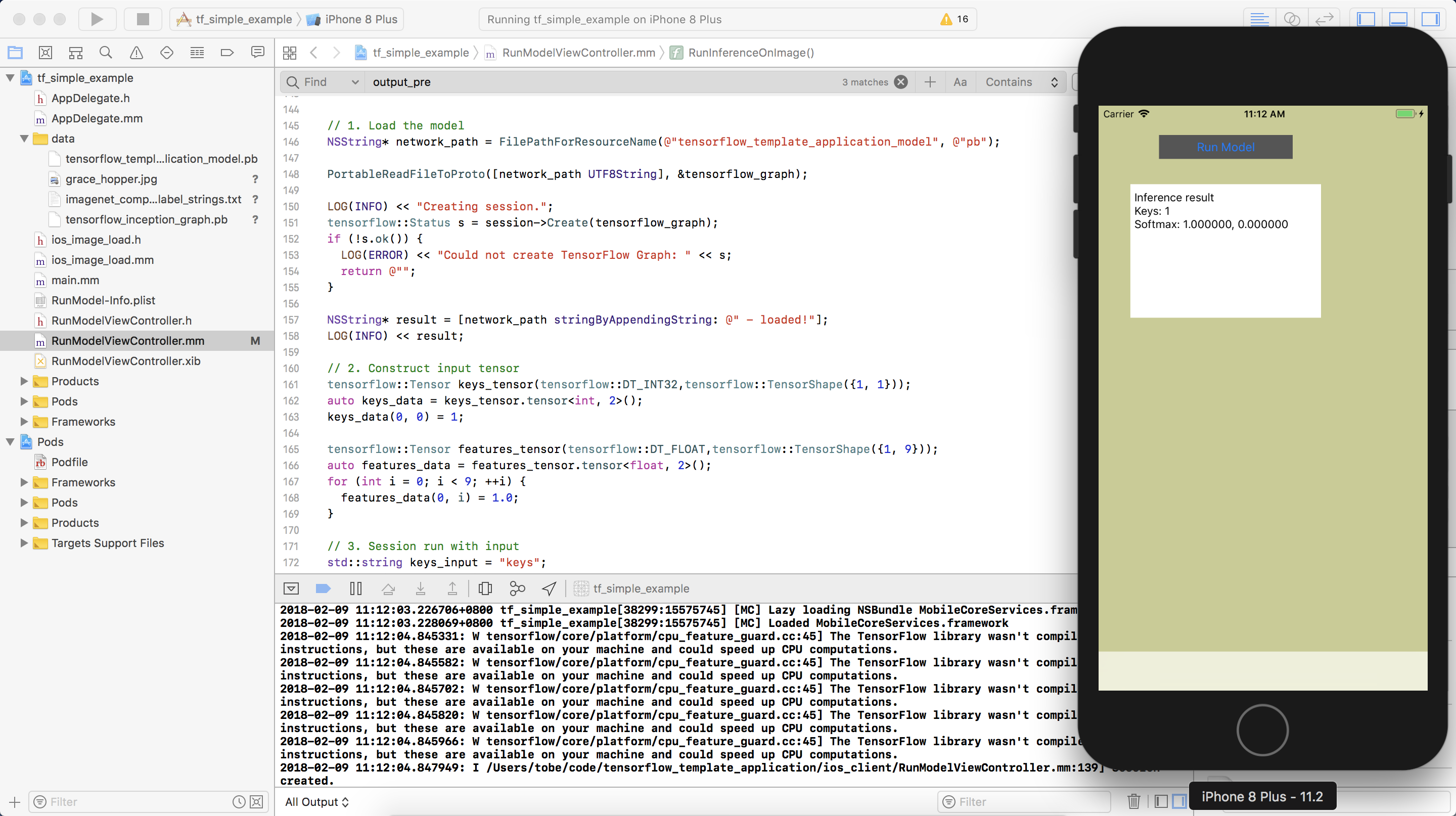Toggle the Aa case-sensitive search option
The height and width of the screenshot is (816, 1456).
pyautogui.click(x=960, y=82)
